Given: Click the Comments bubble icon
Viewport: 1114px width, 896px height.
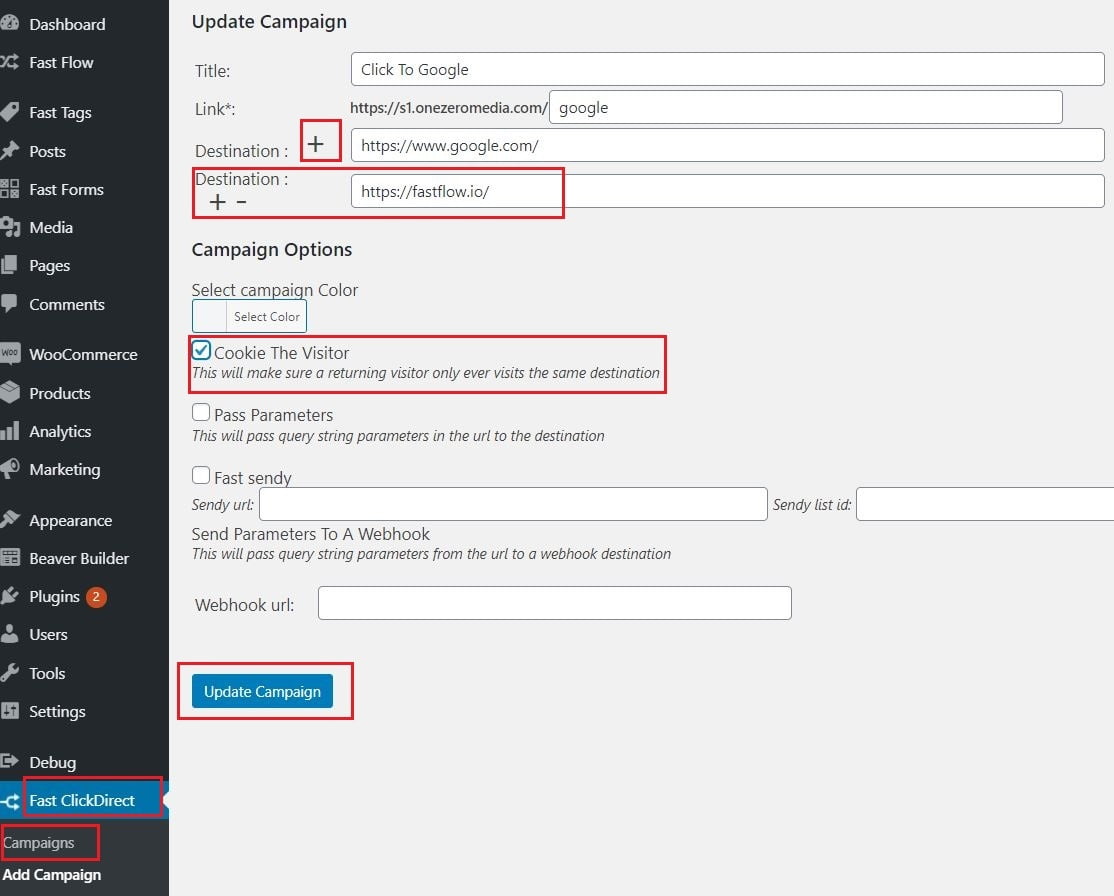Looking at the screenshot, I should pyautogui.click(x=13, y=304).
